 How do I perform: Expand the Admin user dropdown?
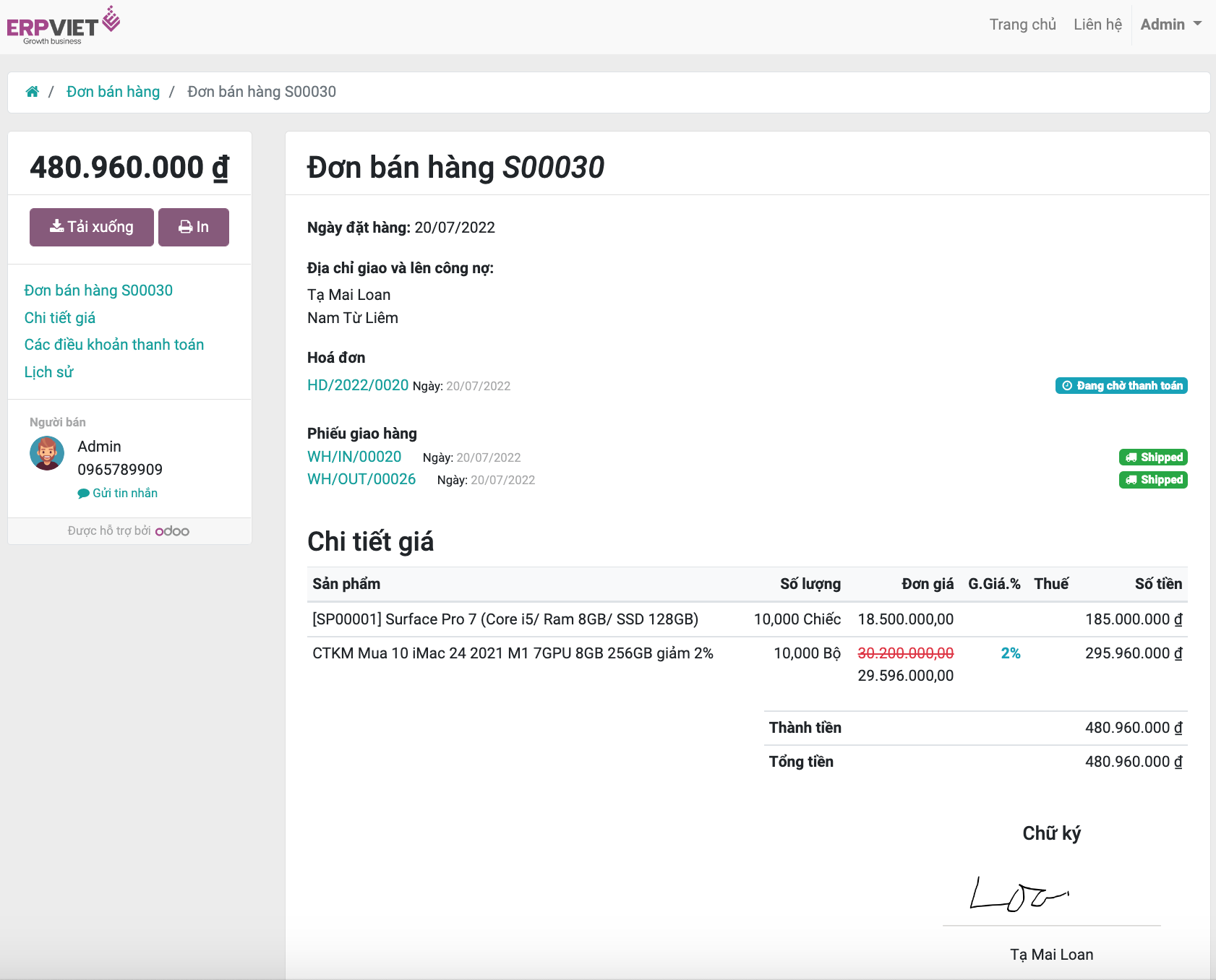click(1170, 25)
